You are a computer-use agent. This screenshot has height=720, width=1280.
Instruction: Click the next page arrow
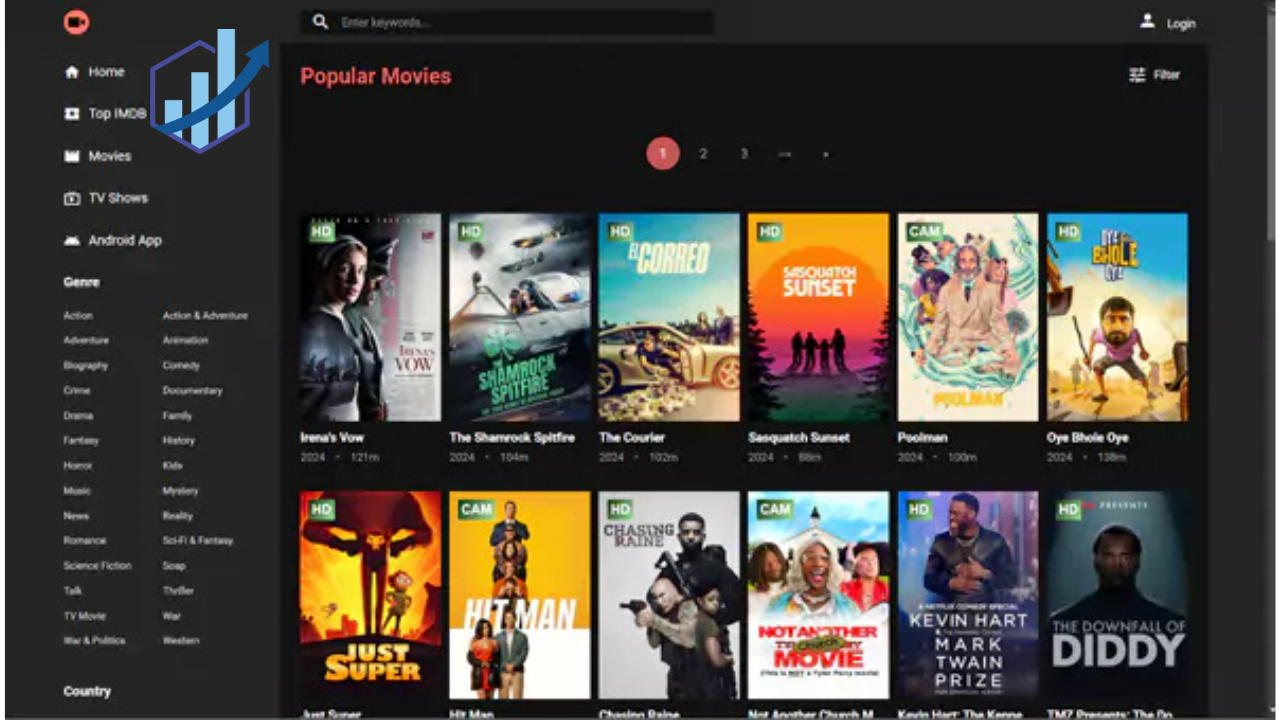coord(785,154)
